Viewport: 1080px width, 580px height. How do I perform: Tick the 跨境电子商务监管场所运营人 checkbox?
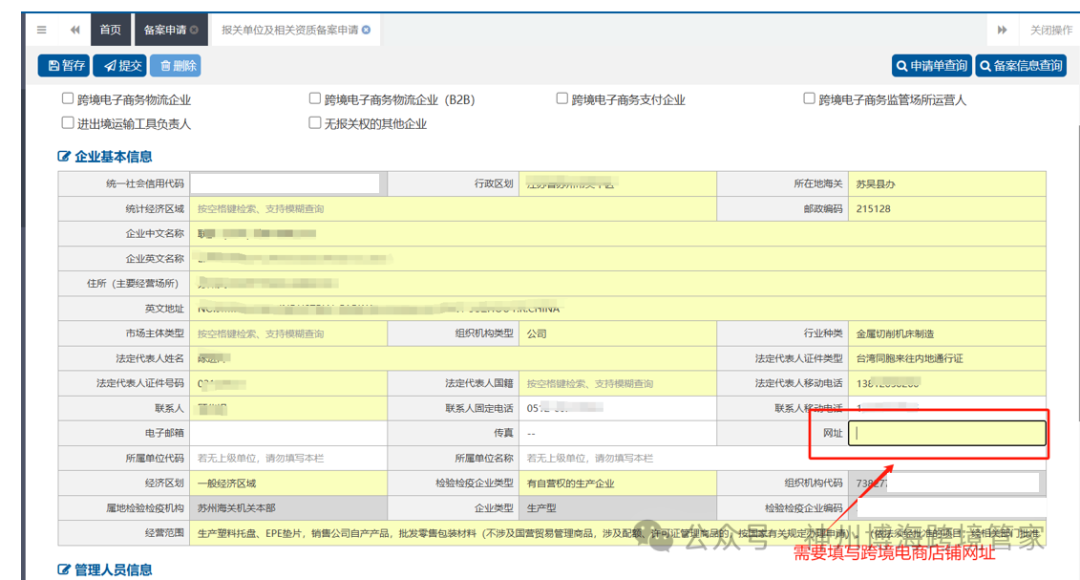809,99
